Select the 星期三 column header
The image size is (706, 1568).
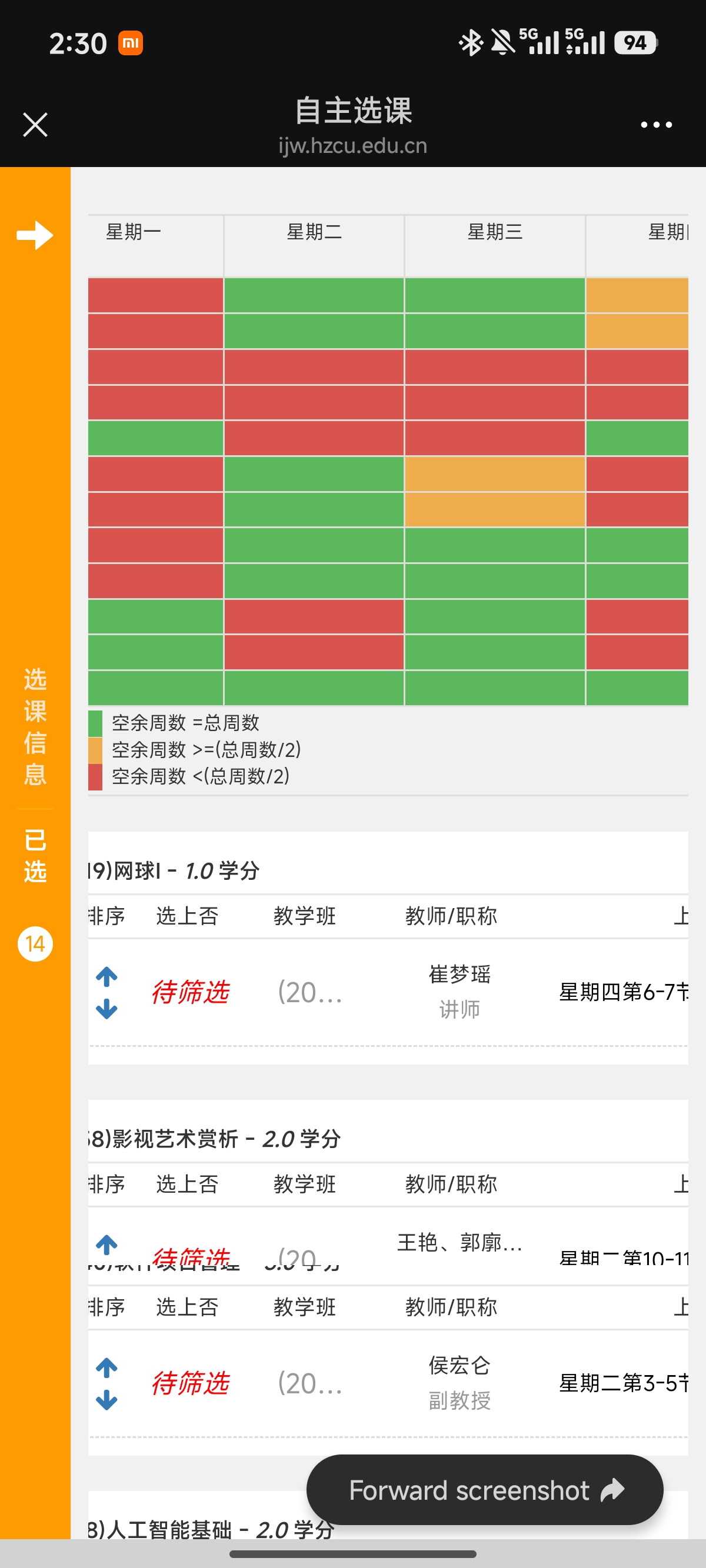495,232
